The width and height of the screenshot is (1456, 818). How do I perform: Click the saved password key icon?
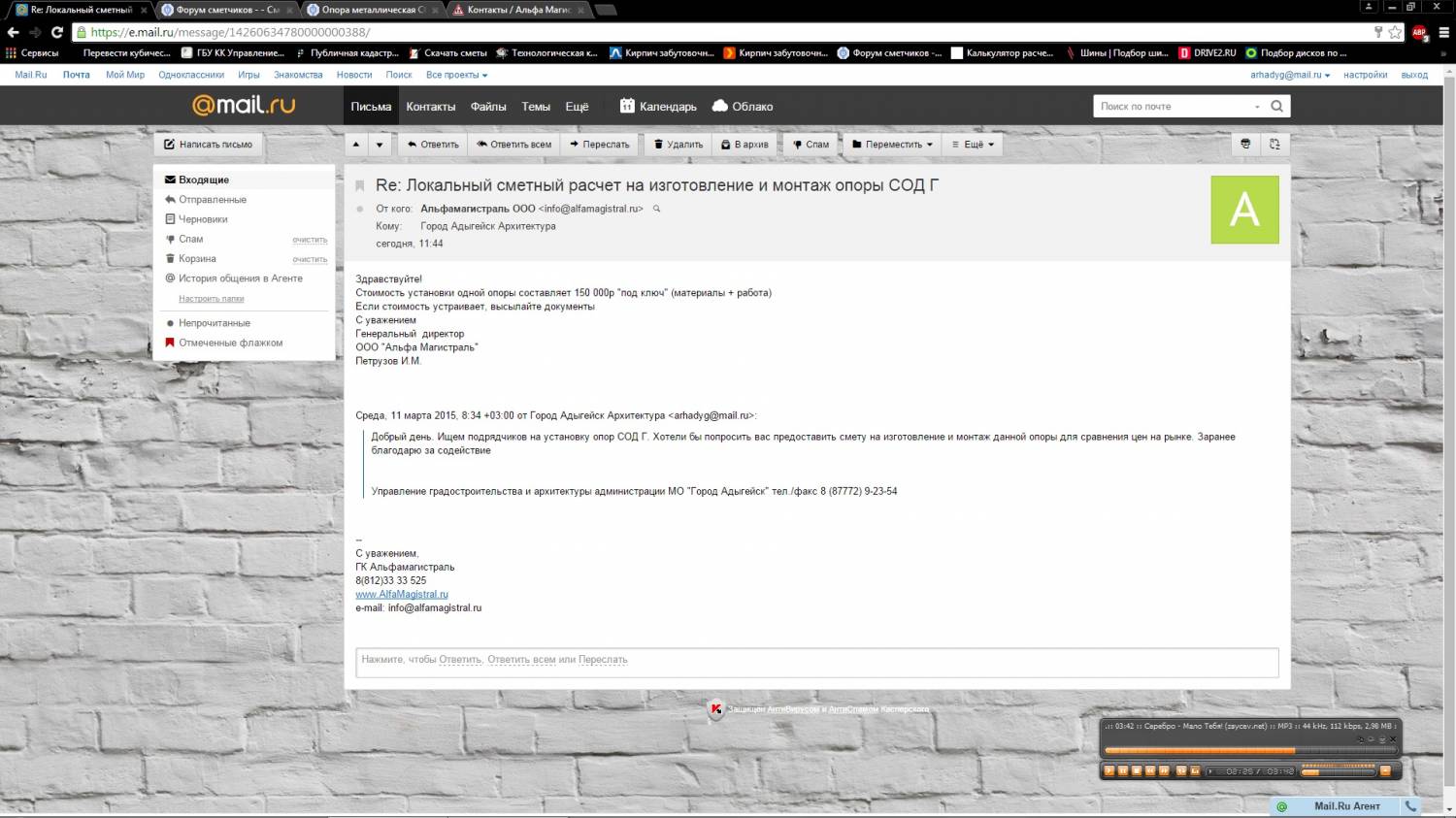1378,32
